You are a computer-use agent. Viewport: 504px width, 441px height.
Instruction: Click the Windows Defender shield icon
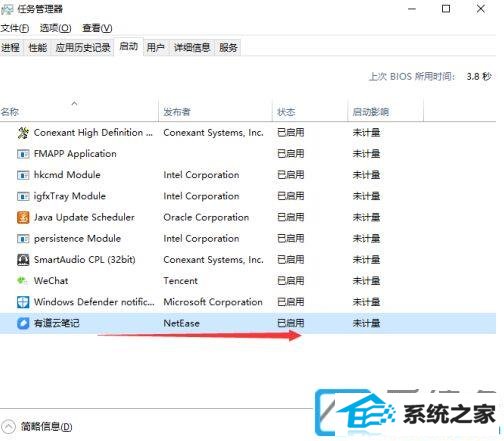(23, 302)
